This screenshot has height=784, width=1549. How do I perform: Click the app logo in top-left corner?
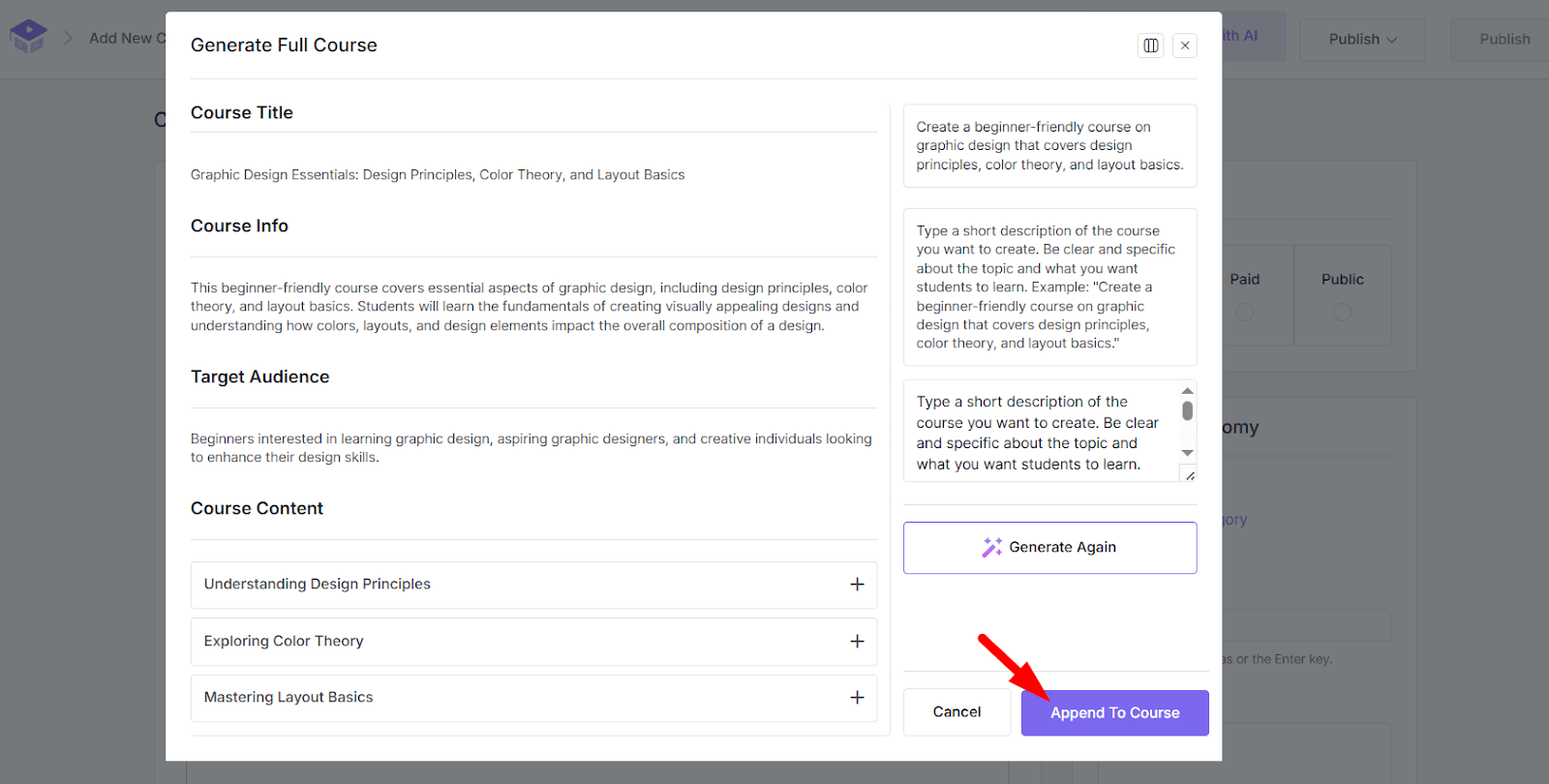(x=28, y=37)
